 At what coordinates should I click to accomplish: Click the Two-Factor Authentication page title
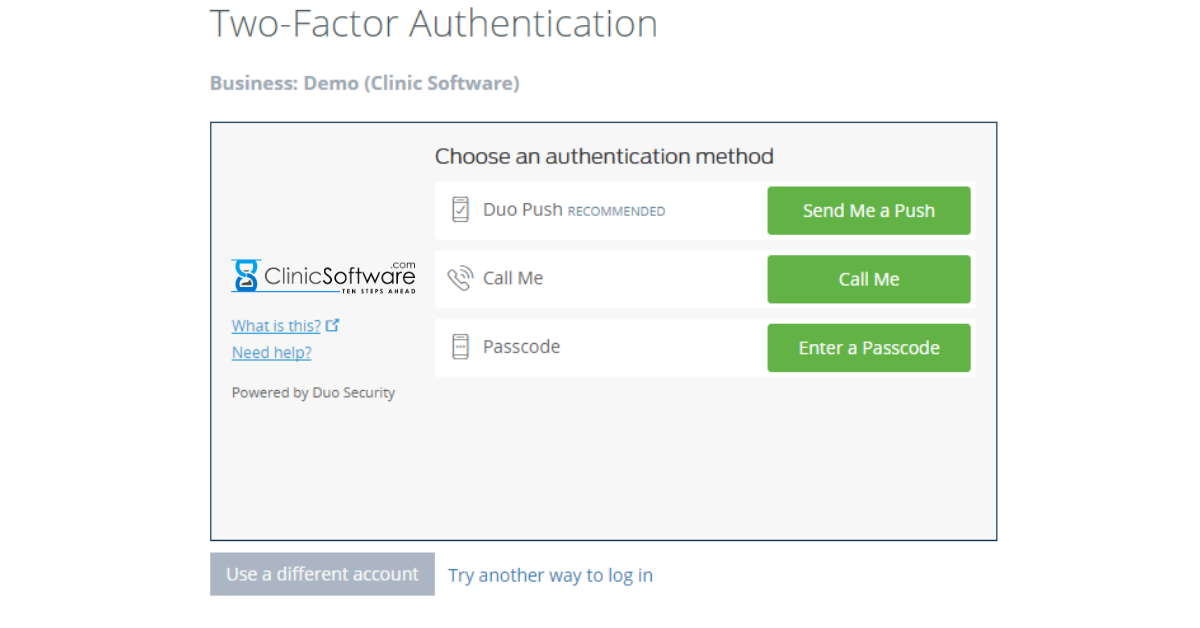[433, 23]
